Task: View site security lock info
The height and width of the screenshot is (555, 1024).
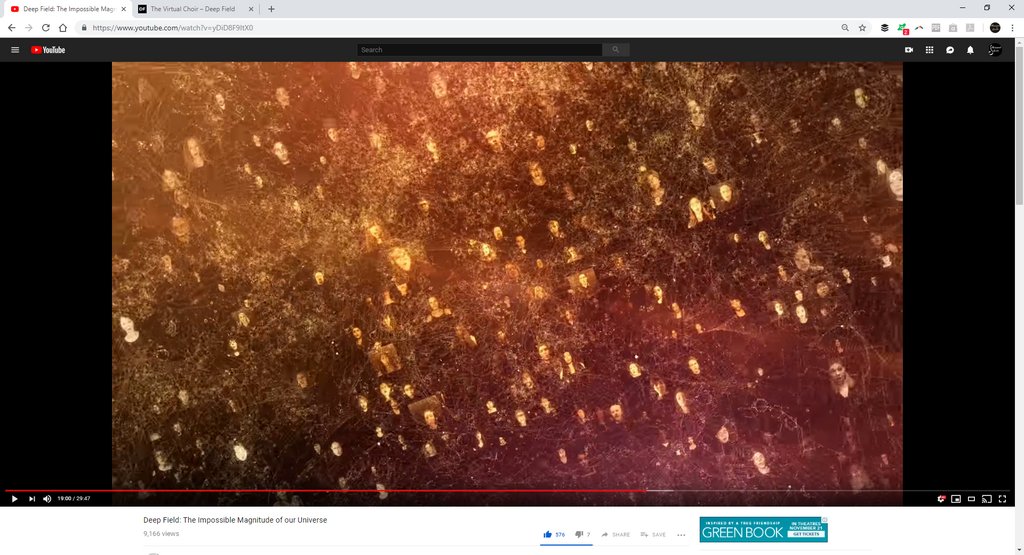Action: 84,27
